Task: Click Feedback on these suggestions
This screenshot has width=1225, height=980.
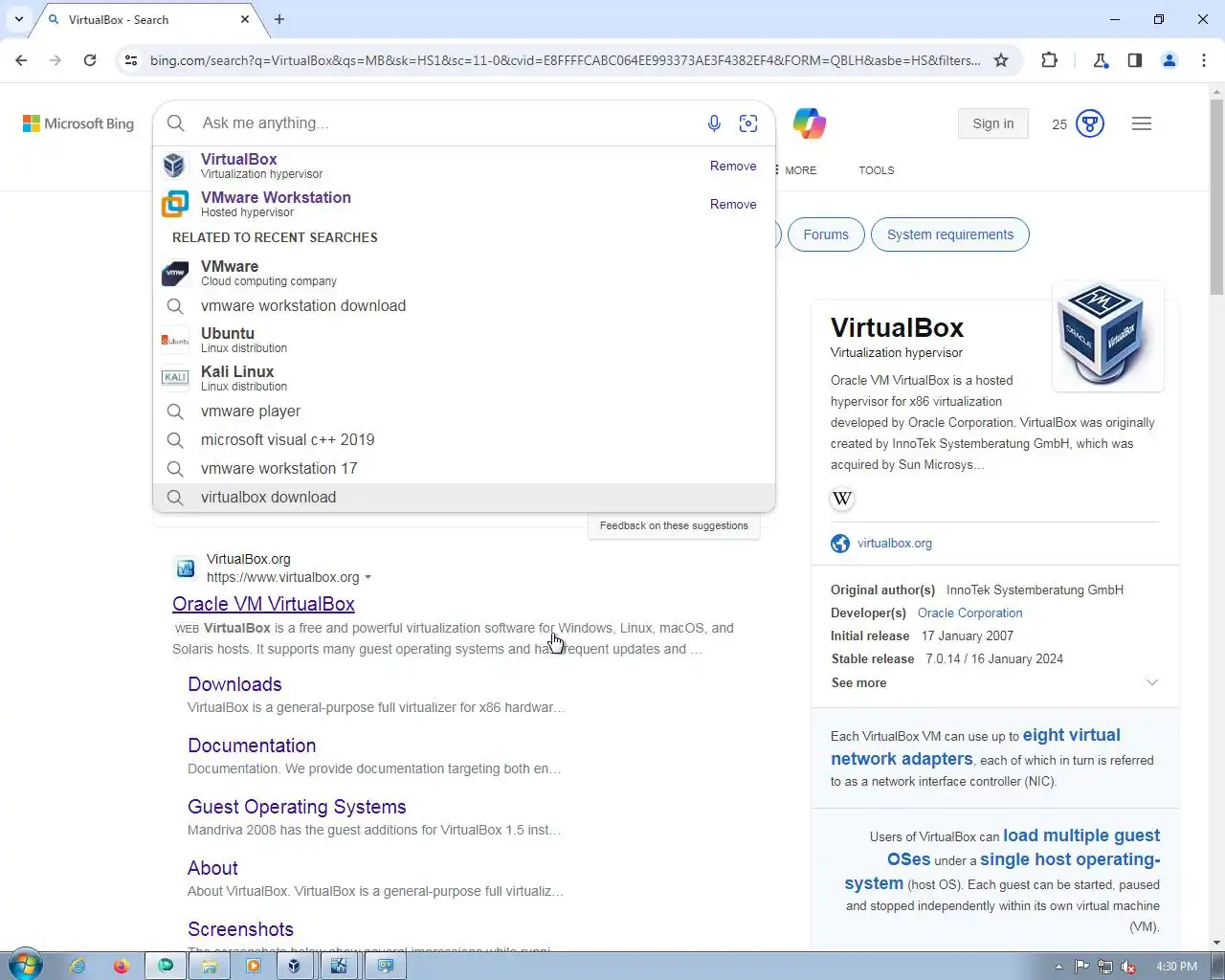Action: (x=674, y=525)
